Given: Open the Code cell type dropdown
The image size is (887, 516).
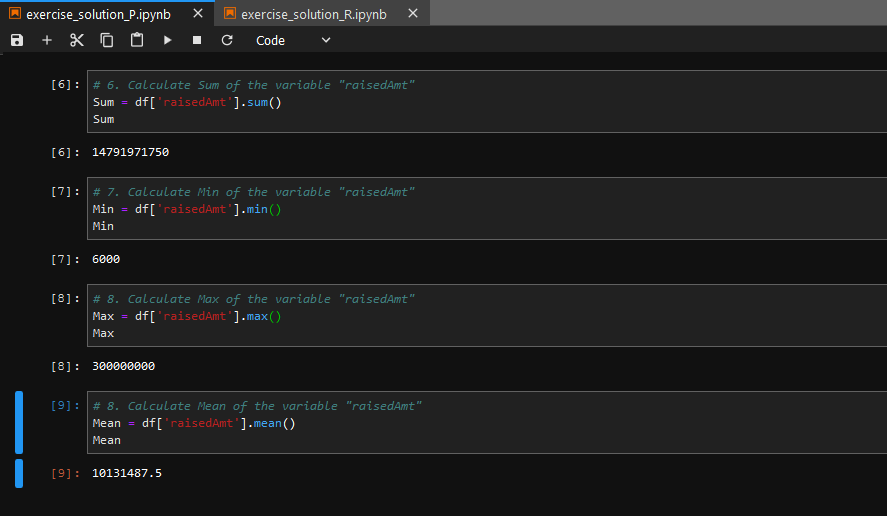Looking at the screenshot, I should [292, 40].
